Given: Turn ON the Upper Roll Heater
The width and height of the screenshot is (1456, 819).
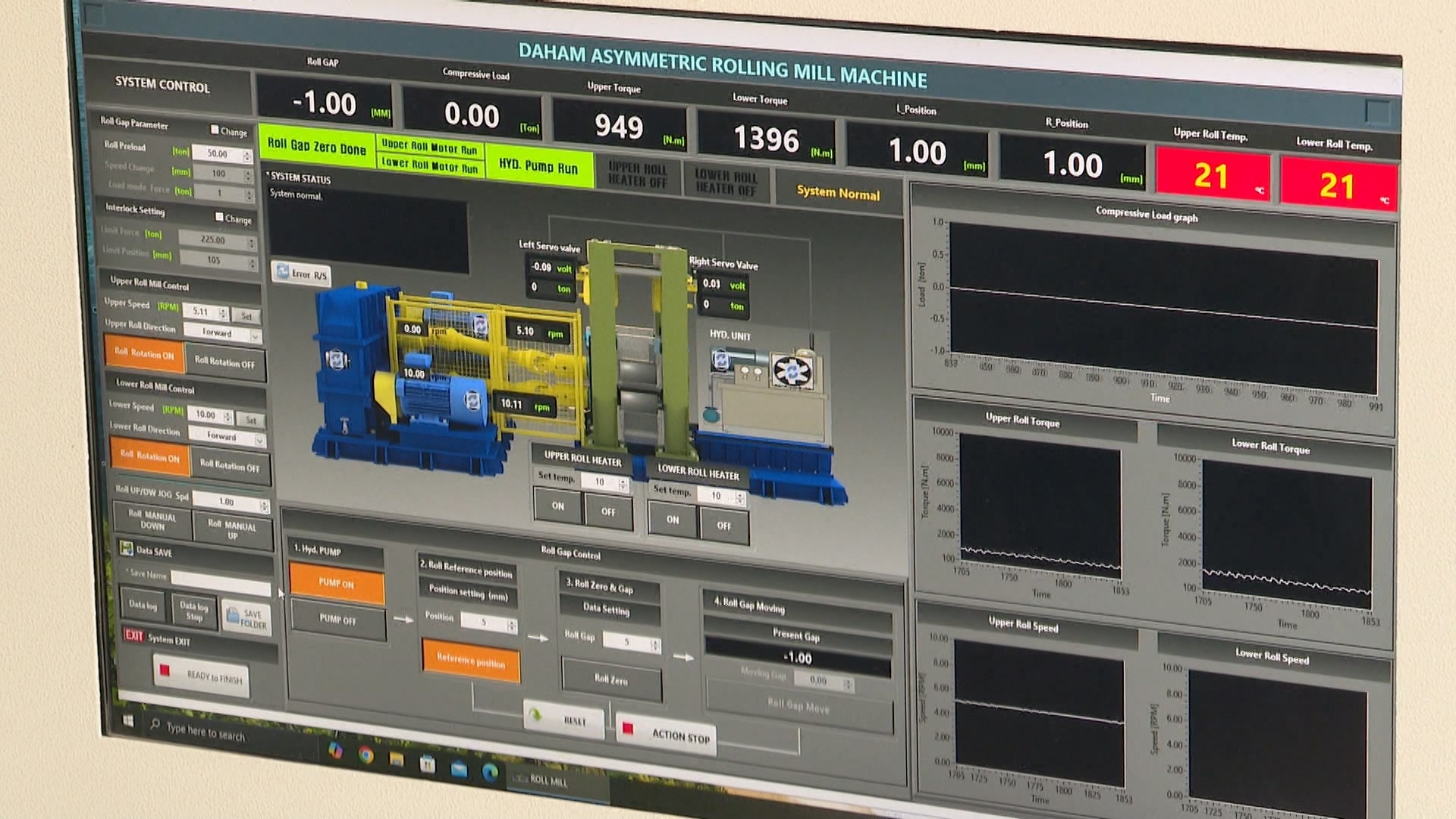Looking at the screenshot, I should pyautogui.click(x=557, y=506).
